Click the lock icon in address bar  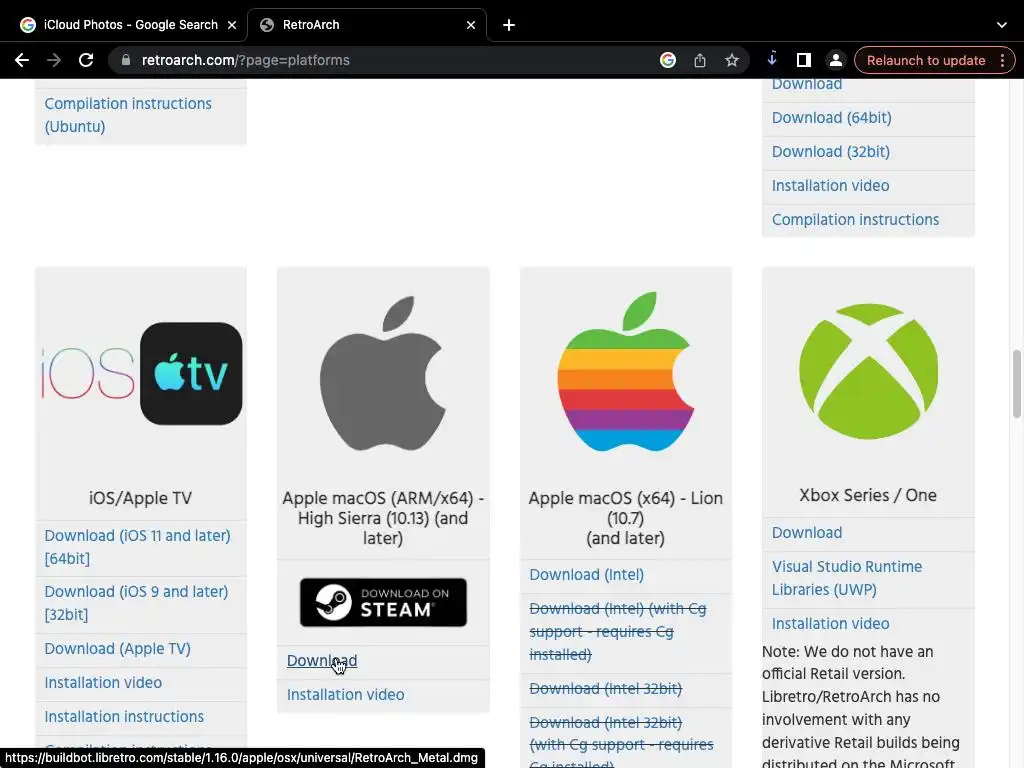pos(126,60)
